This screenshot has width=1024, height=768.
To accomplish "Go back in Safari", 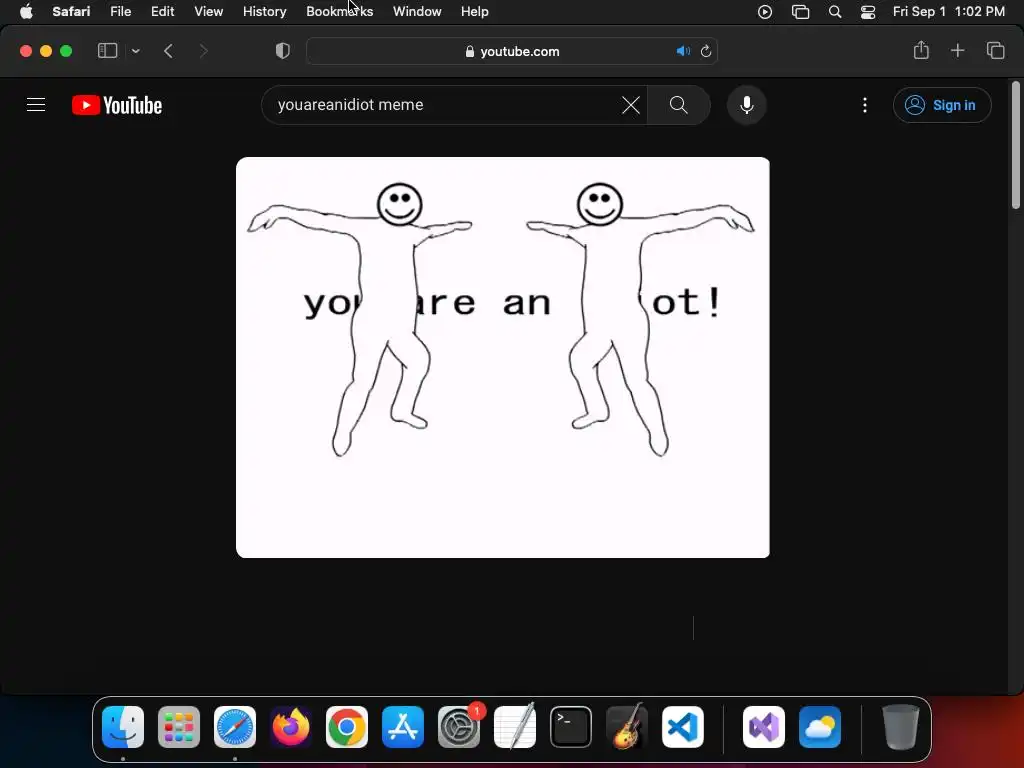I will point(168,51).
